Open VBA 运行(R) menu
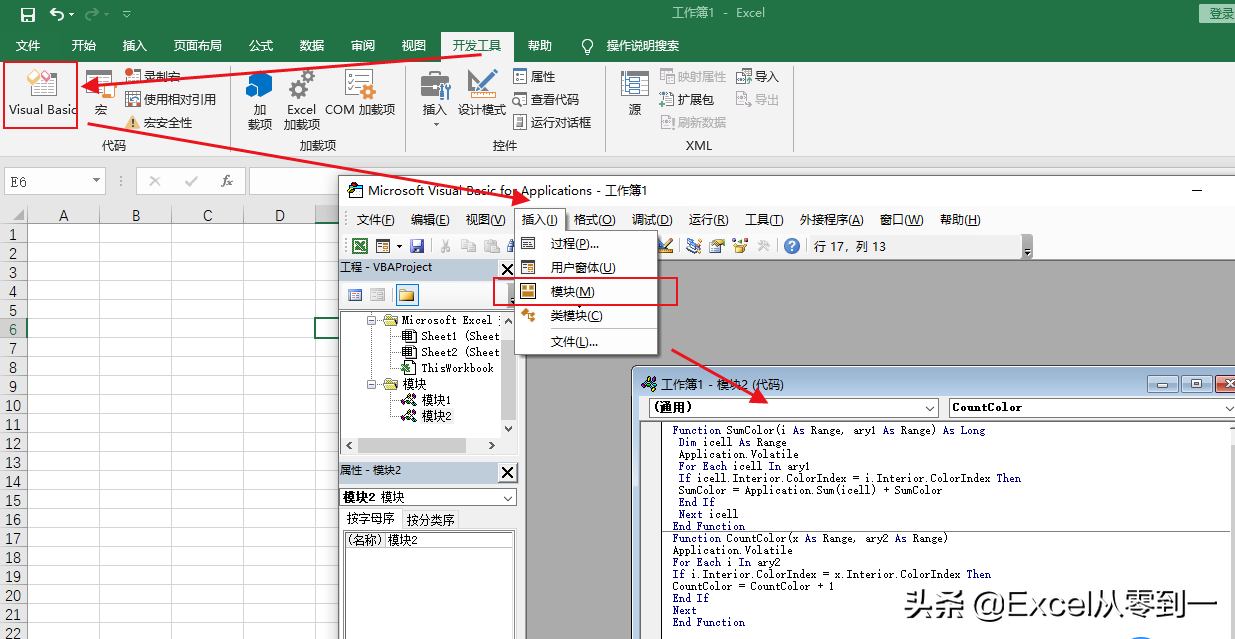The image size is (1235, 639). pyautogui.click(x=708, y=220)
